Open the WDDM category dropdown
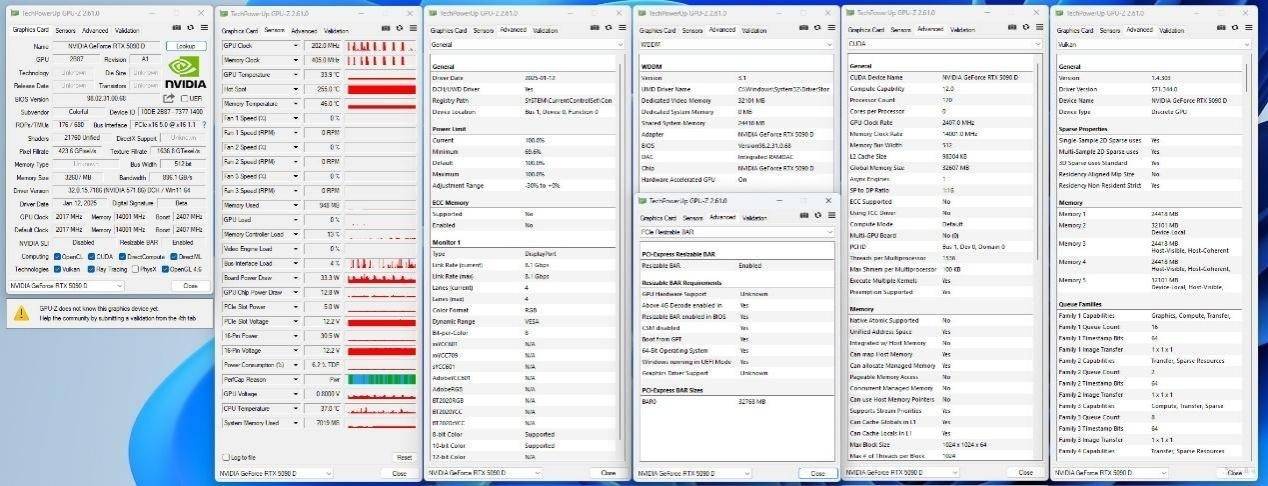Viewport: 1268px width, 486px height. tap(734, 44)
